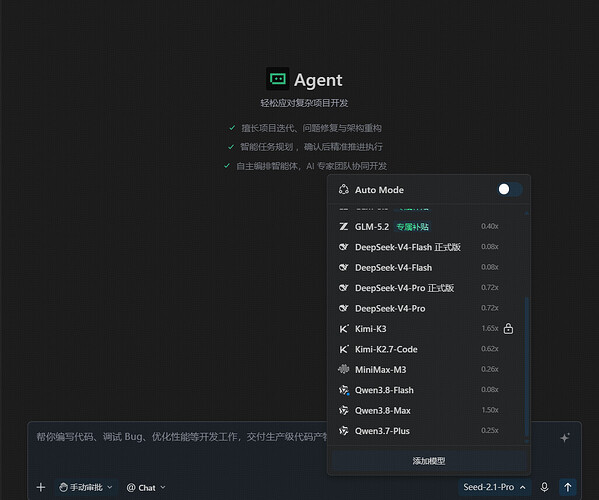Pick the Kimi-K2.7-Code model
This screenshot has height=500, width=599.
coord(426,349)
